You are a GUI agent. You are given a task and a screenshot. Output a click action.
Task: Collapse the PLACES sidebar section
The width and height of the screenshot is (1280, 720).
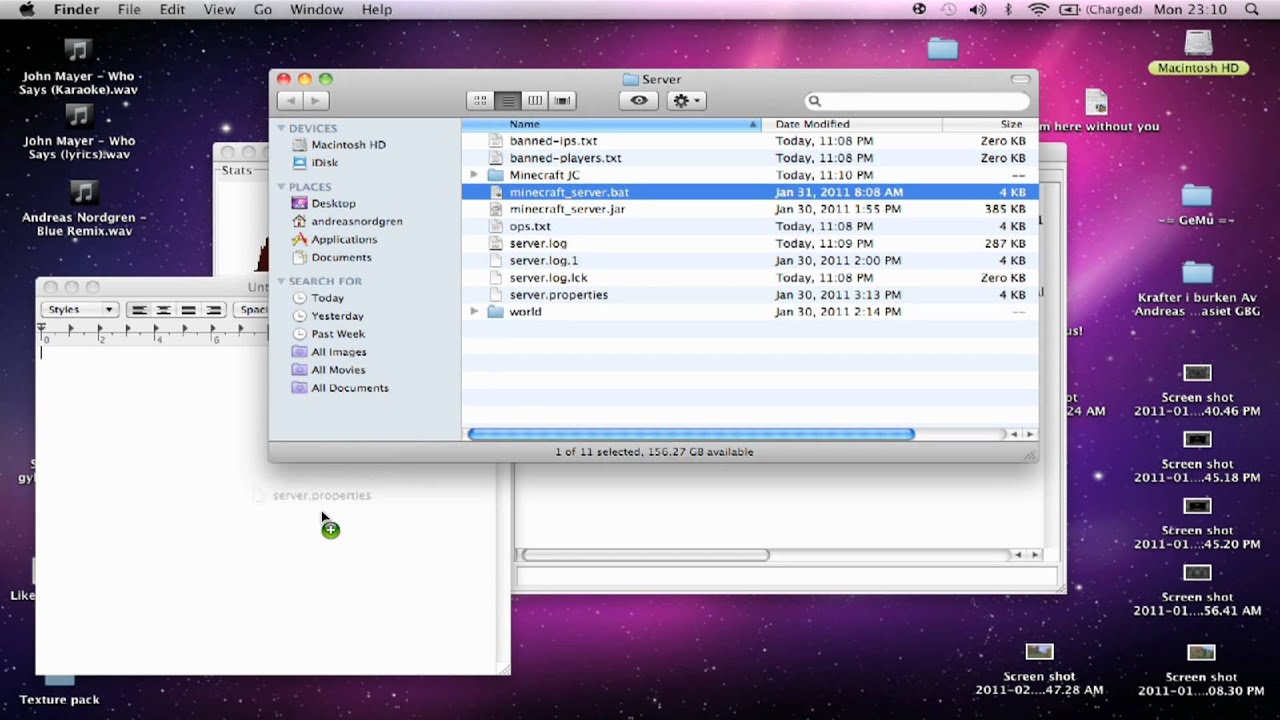282,186
